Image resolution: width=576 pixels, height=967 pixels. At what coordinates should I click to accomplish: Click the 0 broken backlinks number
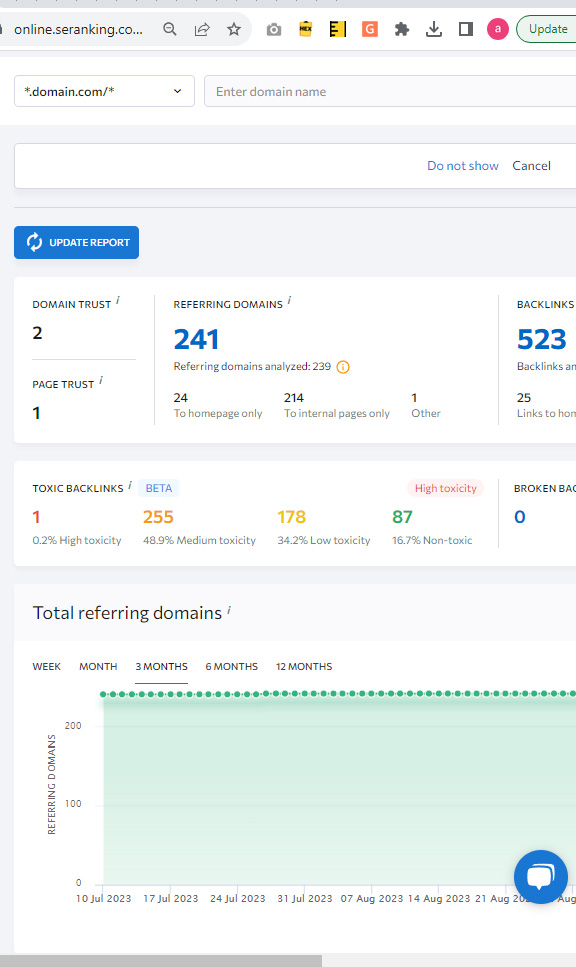point(520,517)
